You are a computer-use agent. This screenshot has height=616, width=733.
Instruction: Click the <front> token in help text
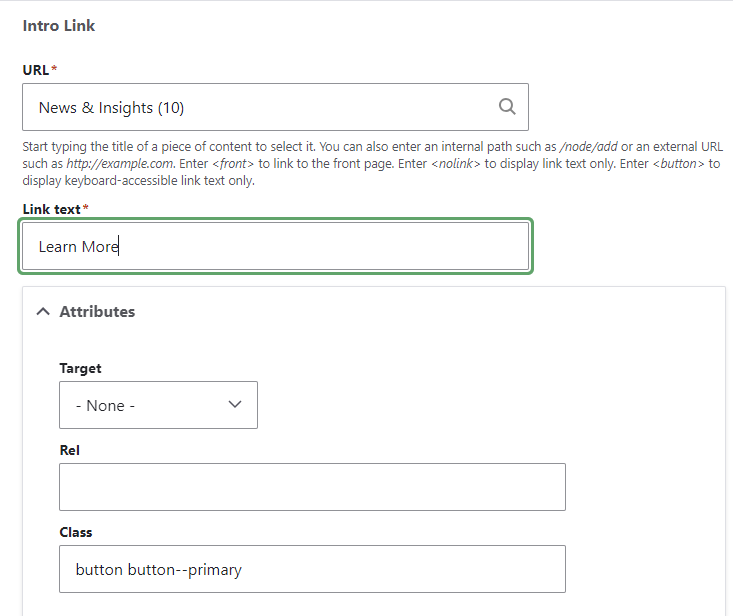click(232, 164)
